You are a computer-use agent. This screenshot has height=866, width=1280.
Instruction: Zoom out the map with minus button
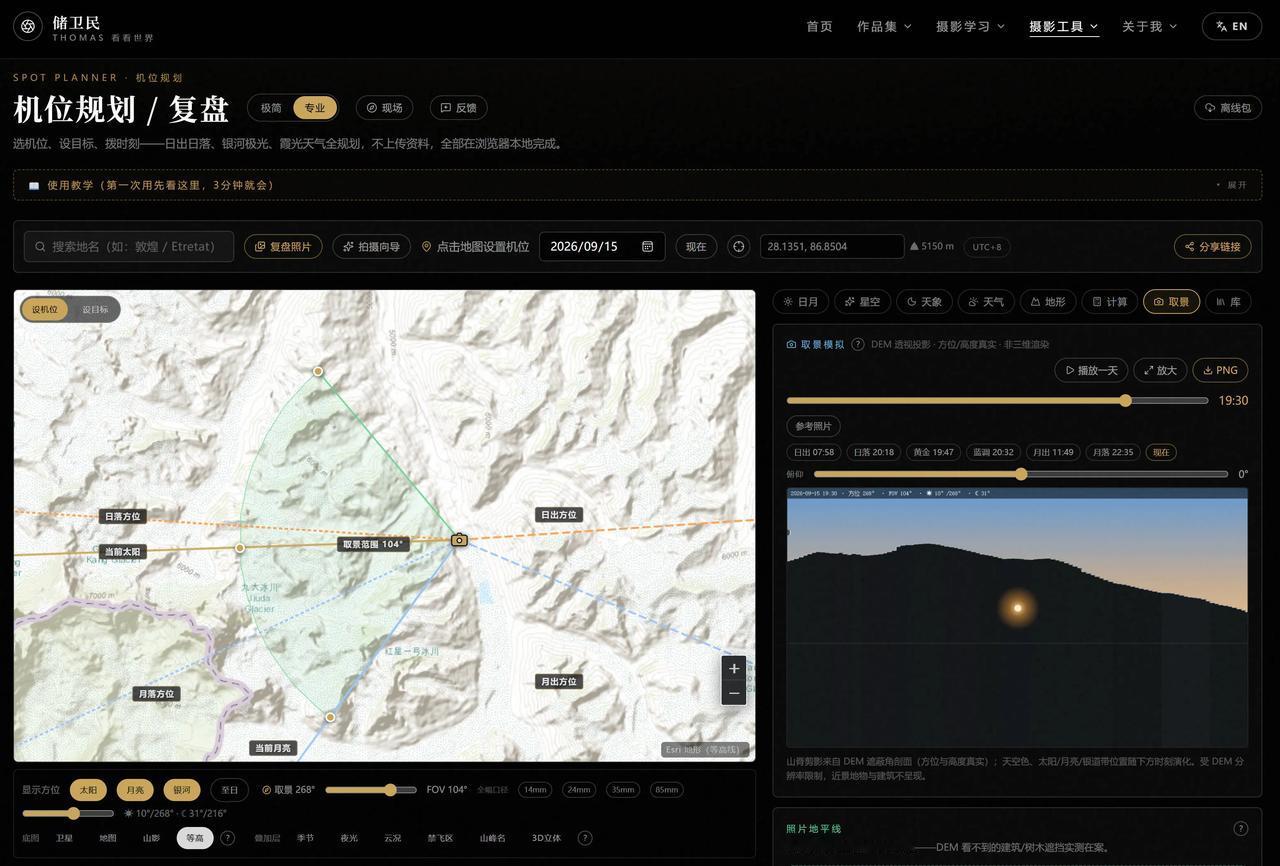click(x=734, y=693)
